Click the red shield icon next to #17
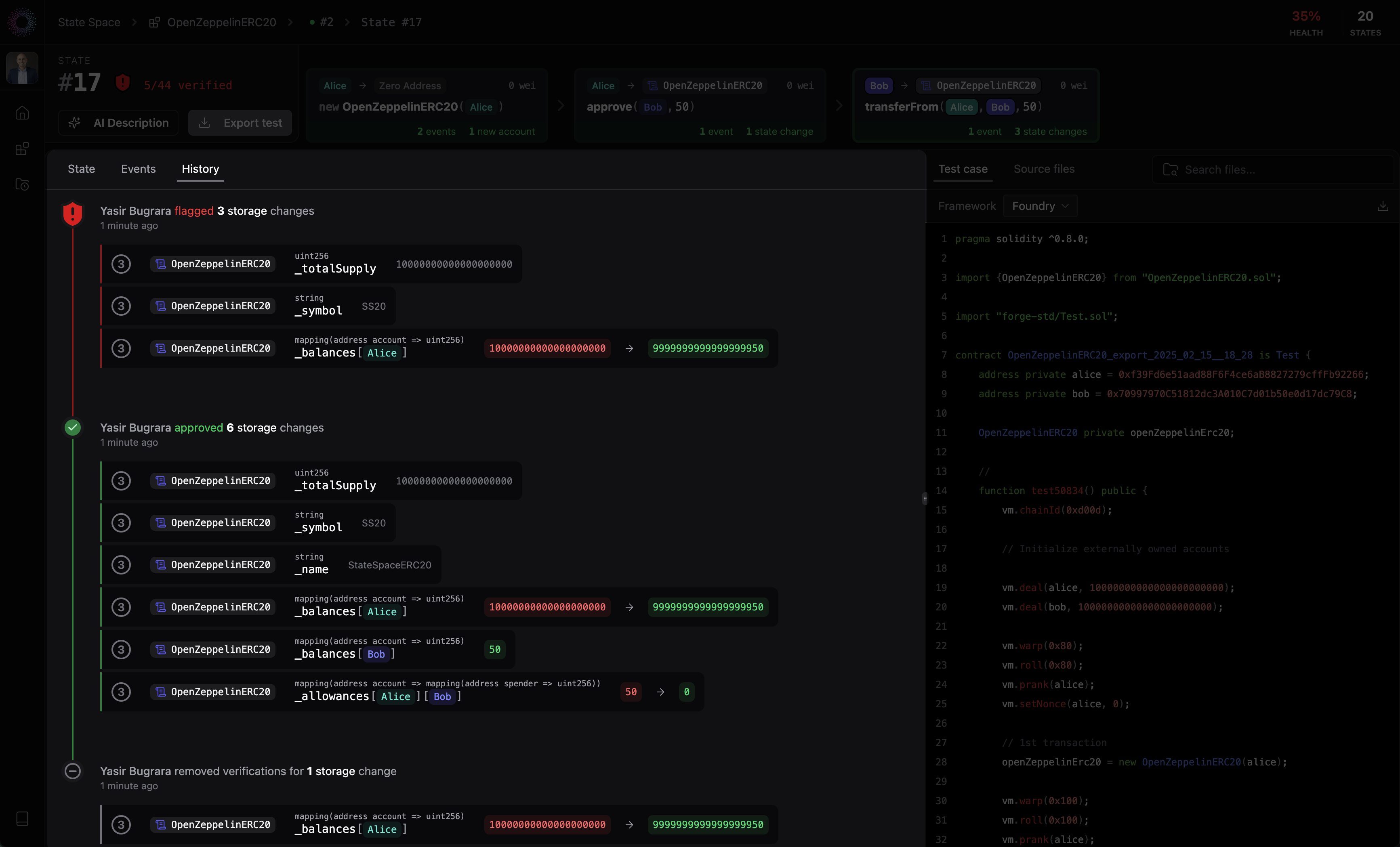Image resolution: width=1400 pixels, height=847 pixels. (123, 83)
